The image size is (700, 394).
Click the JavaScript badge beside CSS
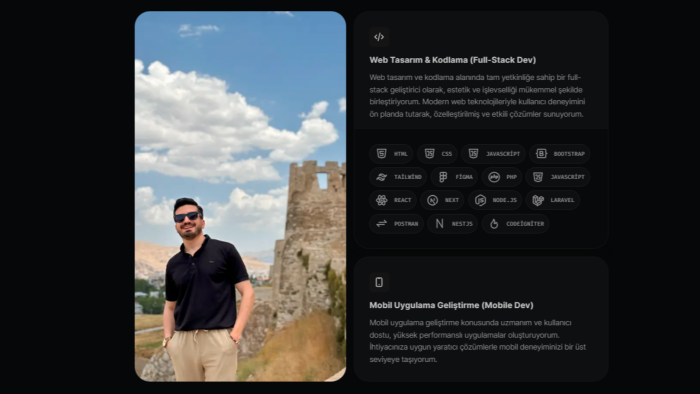click(493, 153)
